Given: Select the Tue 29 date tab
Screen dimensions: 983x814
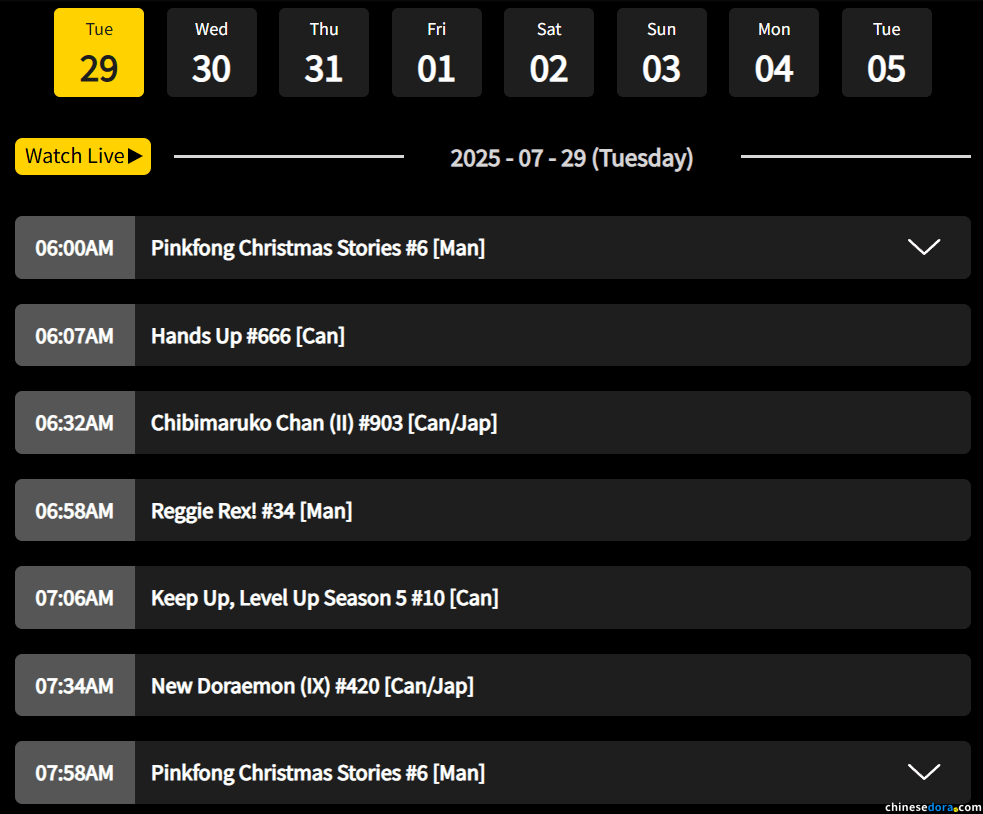Looking at the screenshot, I should pyautogui.click(x=99, y=53).
